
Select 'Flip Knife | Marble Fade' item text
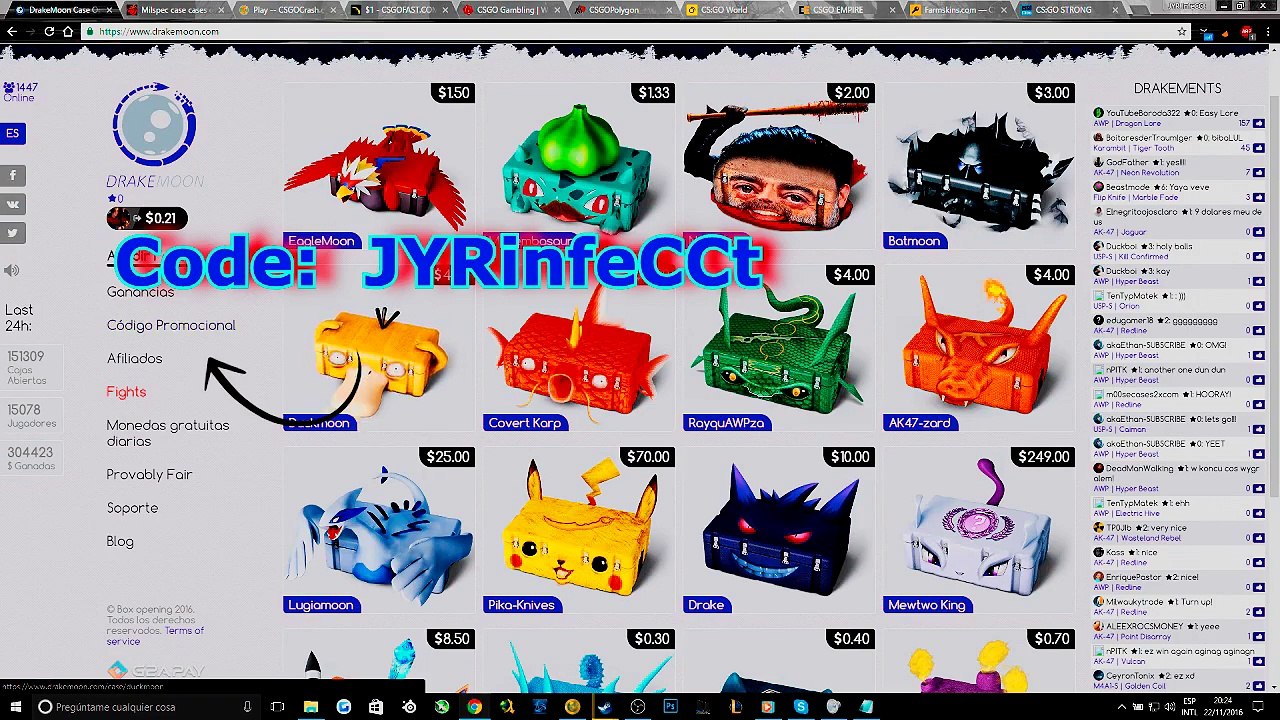pyautogui.click(x=1135, y=198)
